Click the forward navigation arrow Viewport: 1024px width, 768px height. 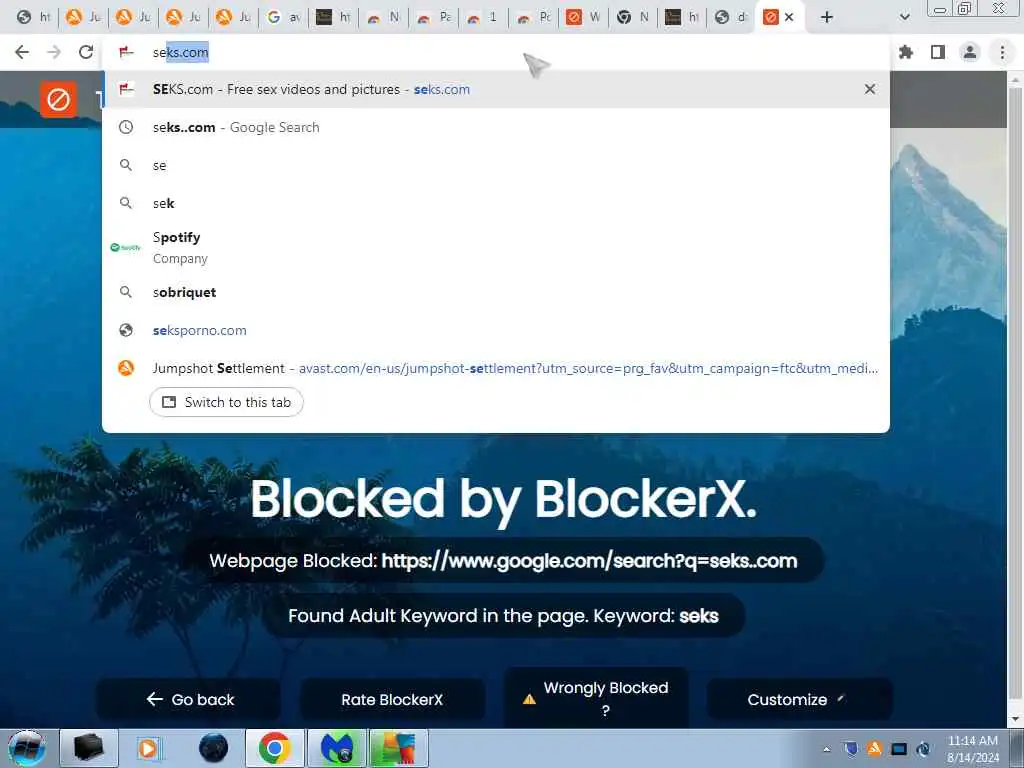[x=54, y=52]
